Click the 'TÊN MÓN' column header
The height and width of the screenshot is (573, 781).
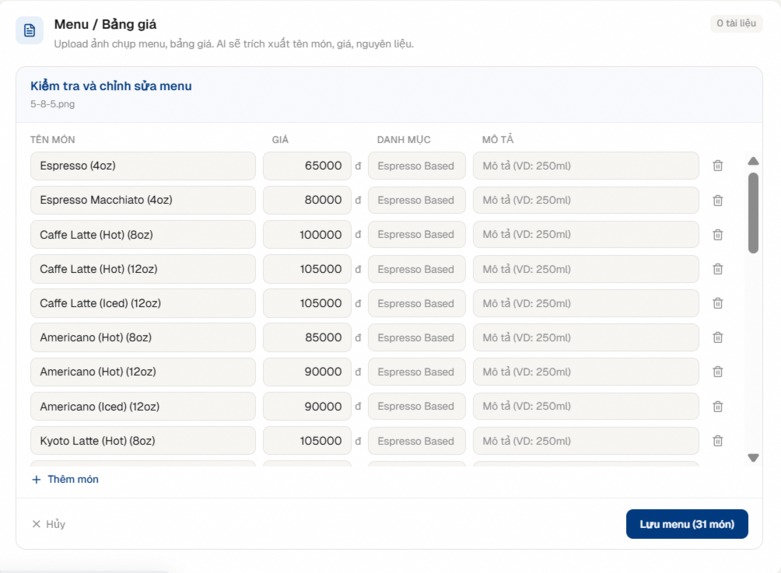52,140
